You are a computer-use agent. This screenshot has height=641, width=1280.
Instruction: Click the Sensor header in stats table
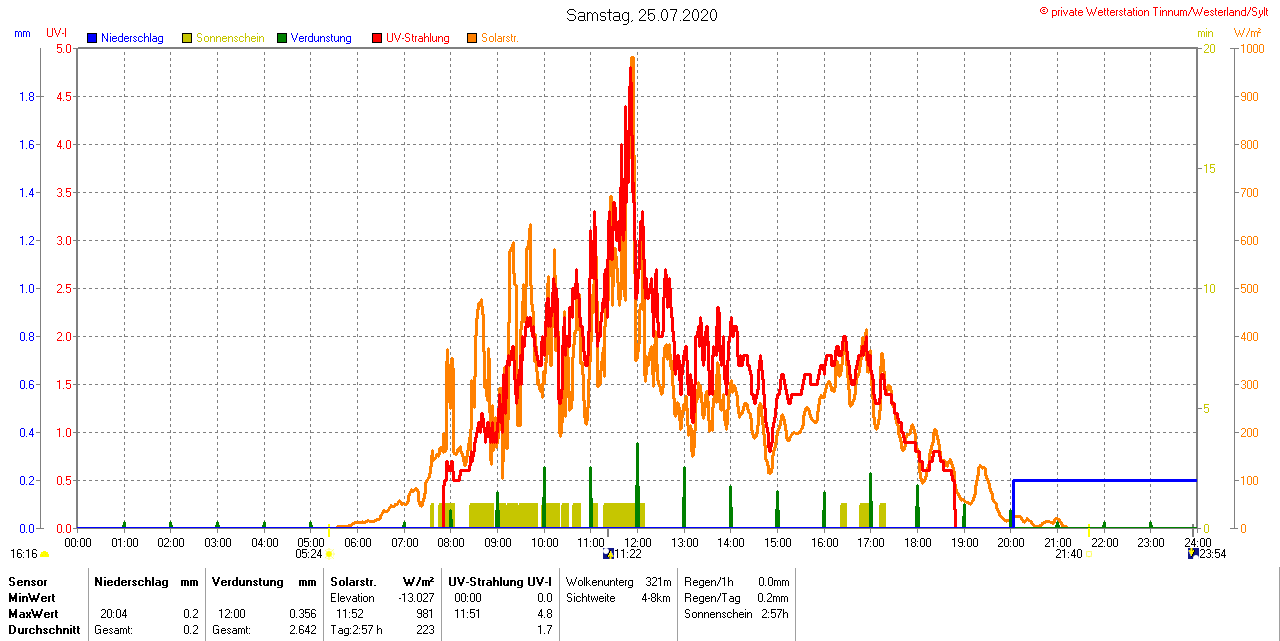tap(28, 581)
